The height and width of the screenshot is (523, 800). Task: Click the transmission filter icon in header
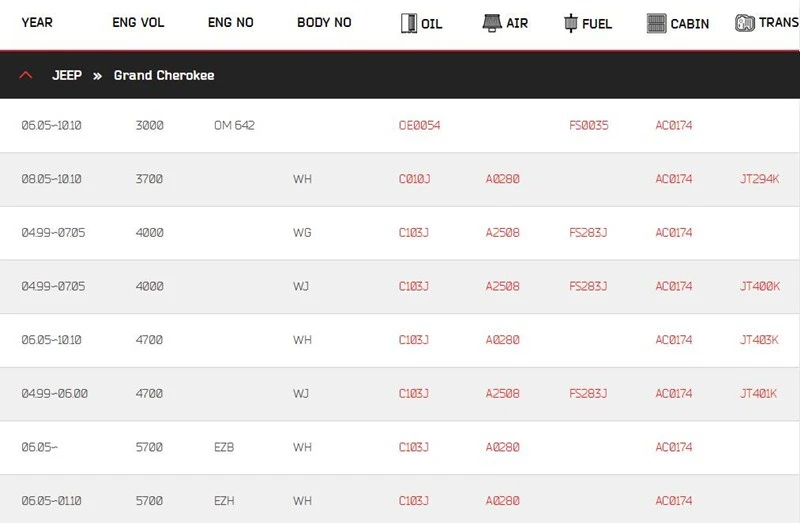pyautogui.click(x=745, y=23)
